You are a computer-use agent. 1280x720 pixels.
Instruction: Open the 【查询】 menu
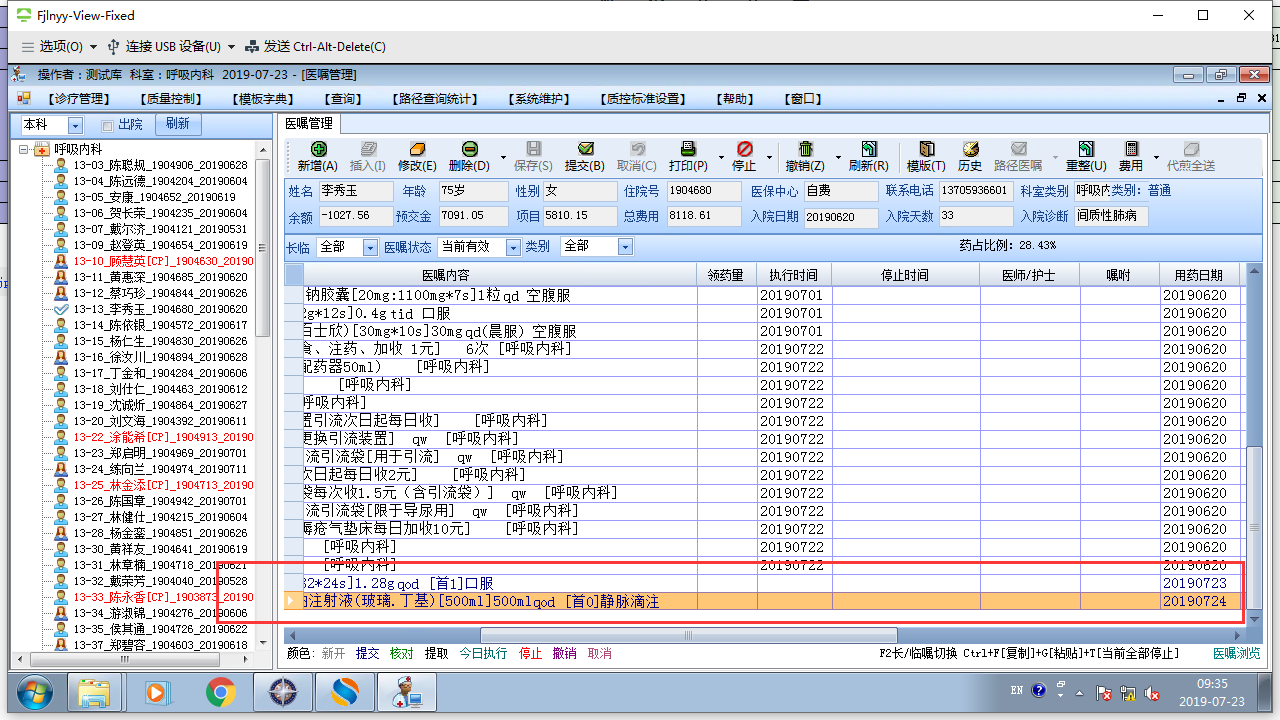(x=343, y=99)
